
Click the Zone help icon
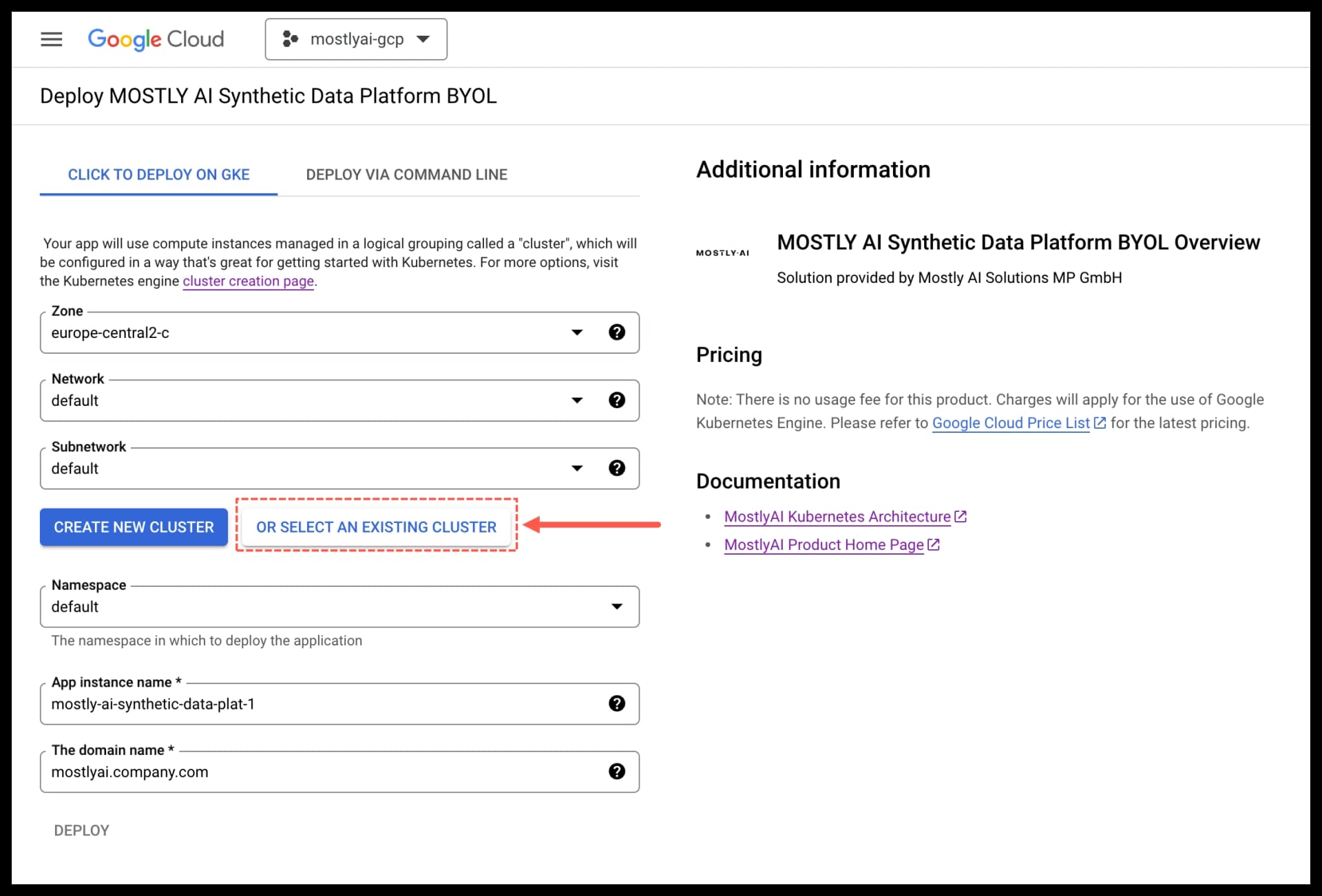[617, 332]
